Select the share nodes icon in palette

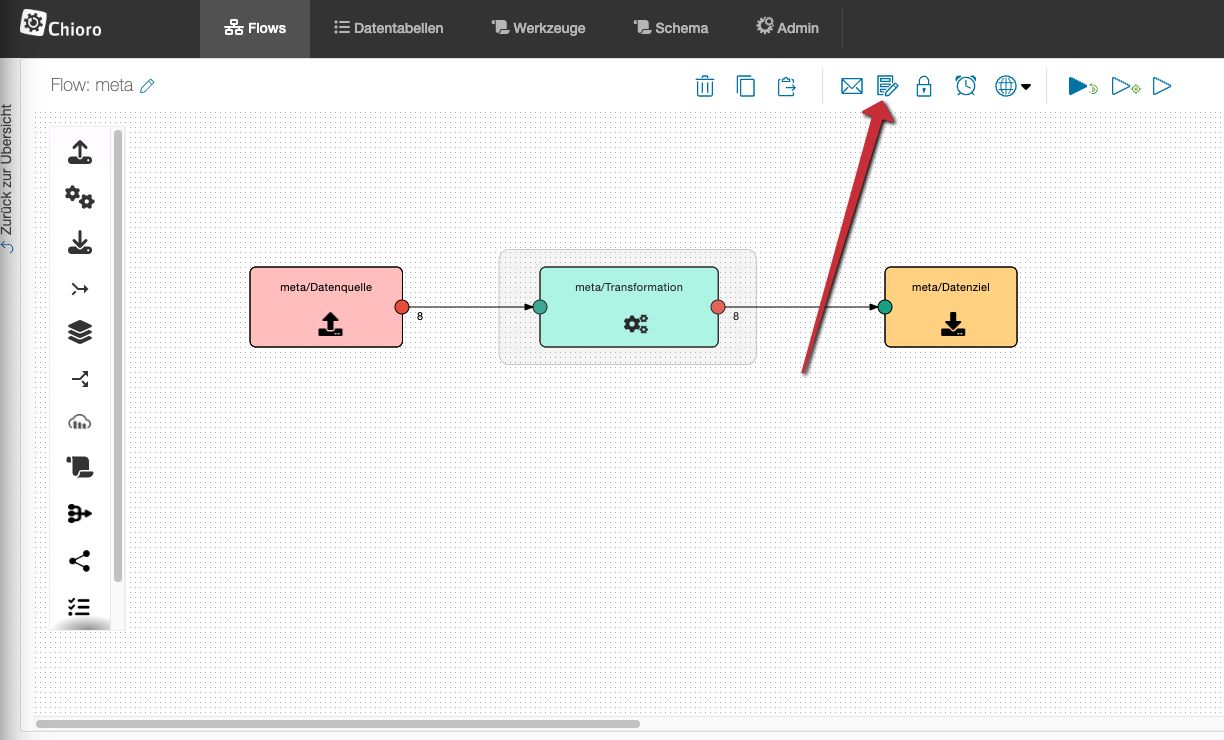coord(80,561)
